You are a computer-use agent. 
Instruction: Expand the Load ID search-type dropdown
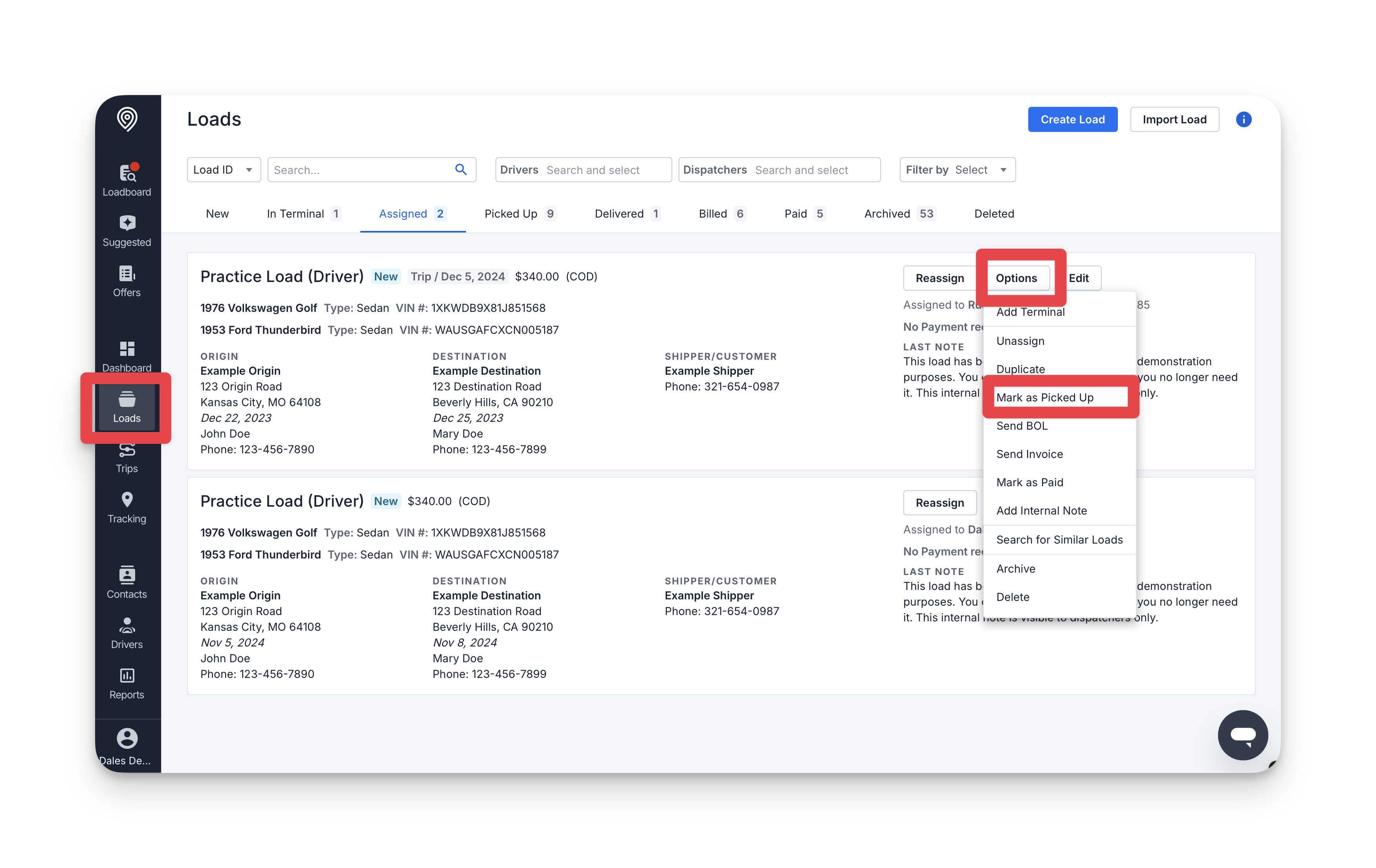tap(224, 170)
